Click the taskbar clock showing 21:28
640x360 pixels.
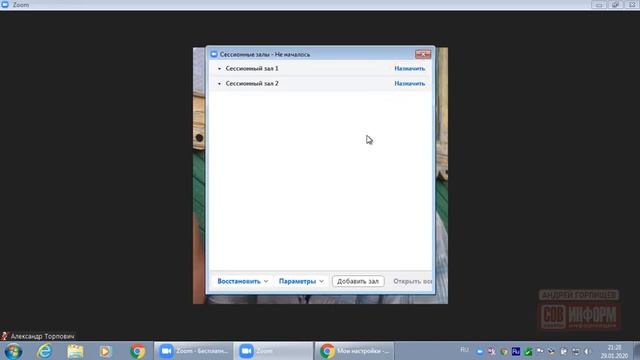pos(614,351)
